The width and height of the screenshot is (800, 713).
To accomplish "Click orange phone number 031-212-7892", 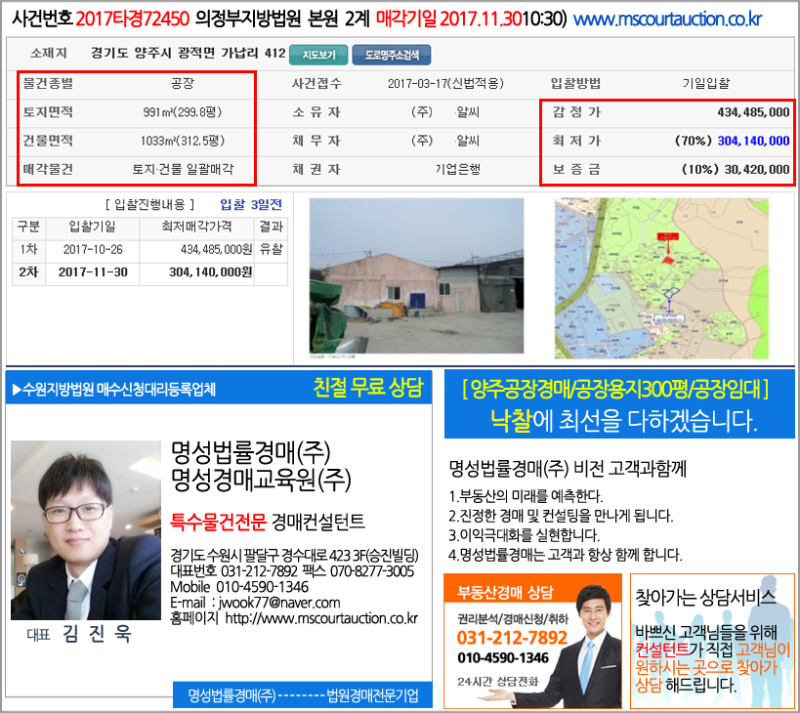I will point(512,638).
